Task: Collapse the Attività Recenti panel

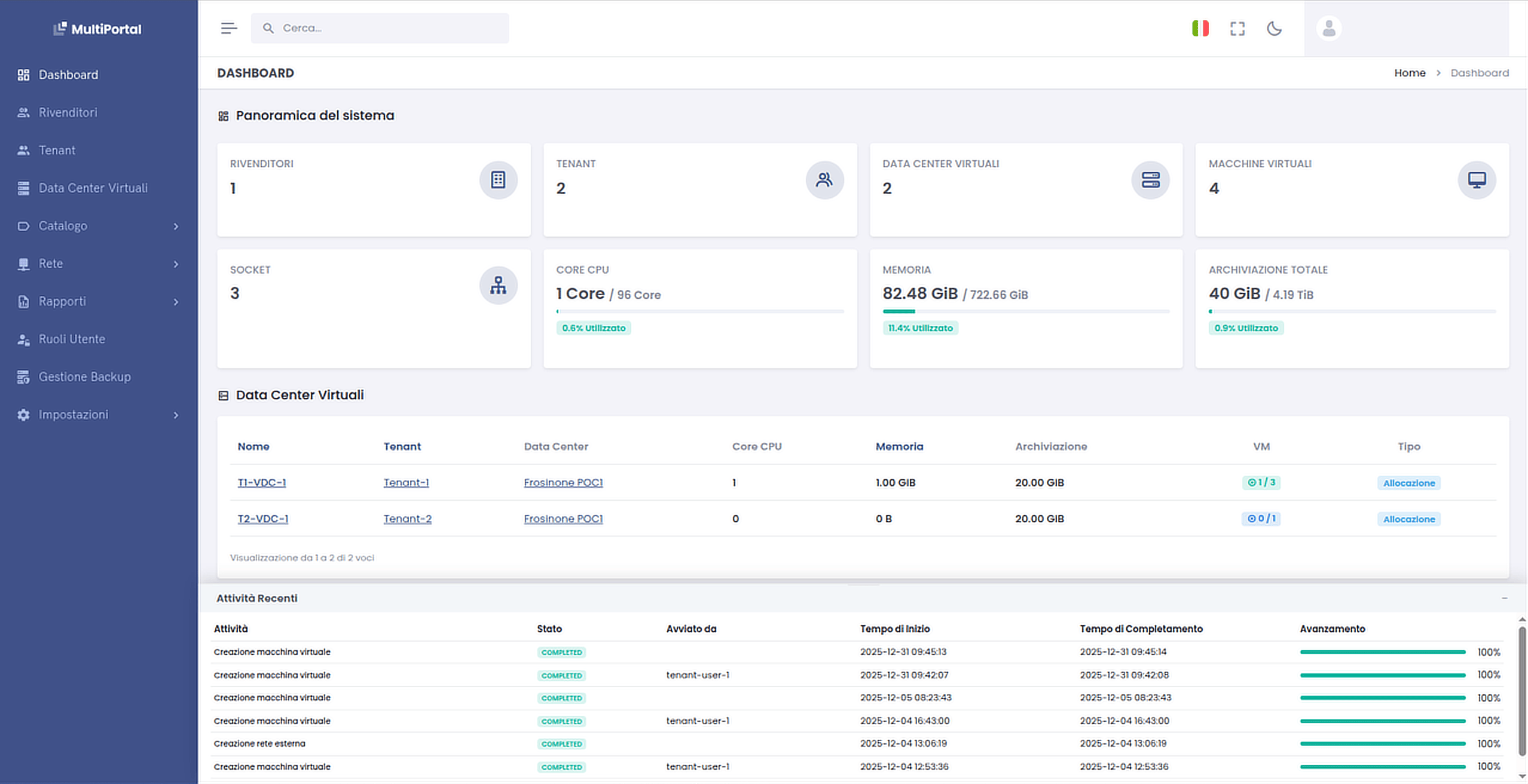Action: [1504, 598]
